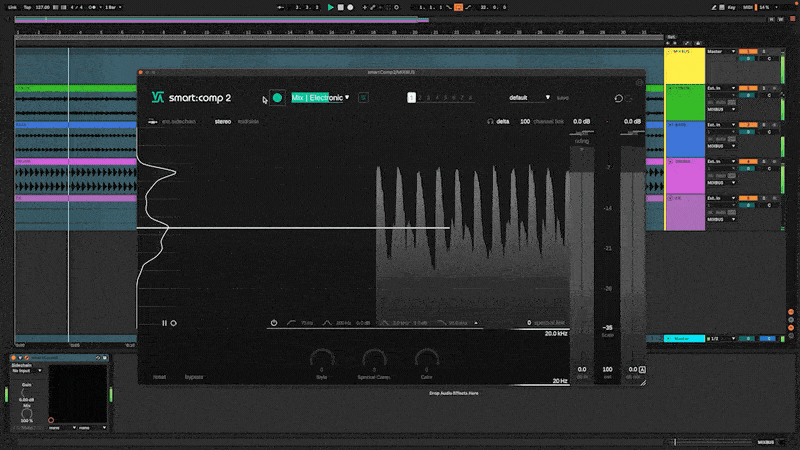Pause the smart:comp display
The width and height of the screenshot is (800, 450).
[164, 323]
